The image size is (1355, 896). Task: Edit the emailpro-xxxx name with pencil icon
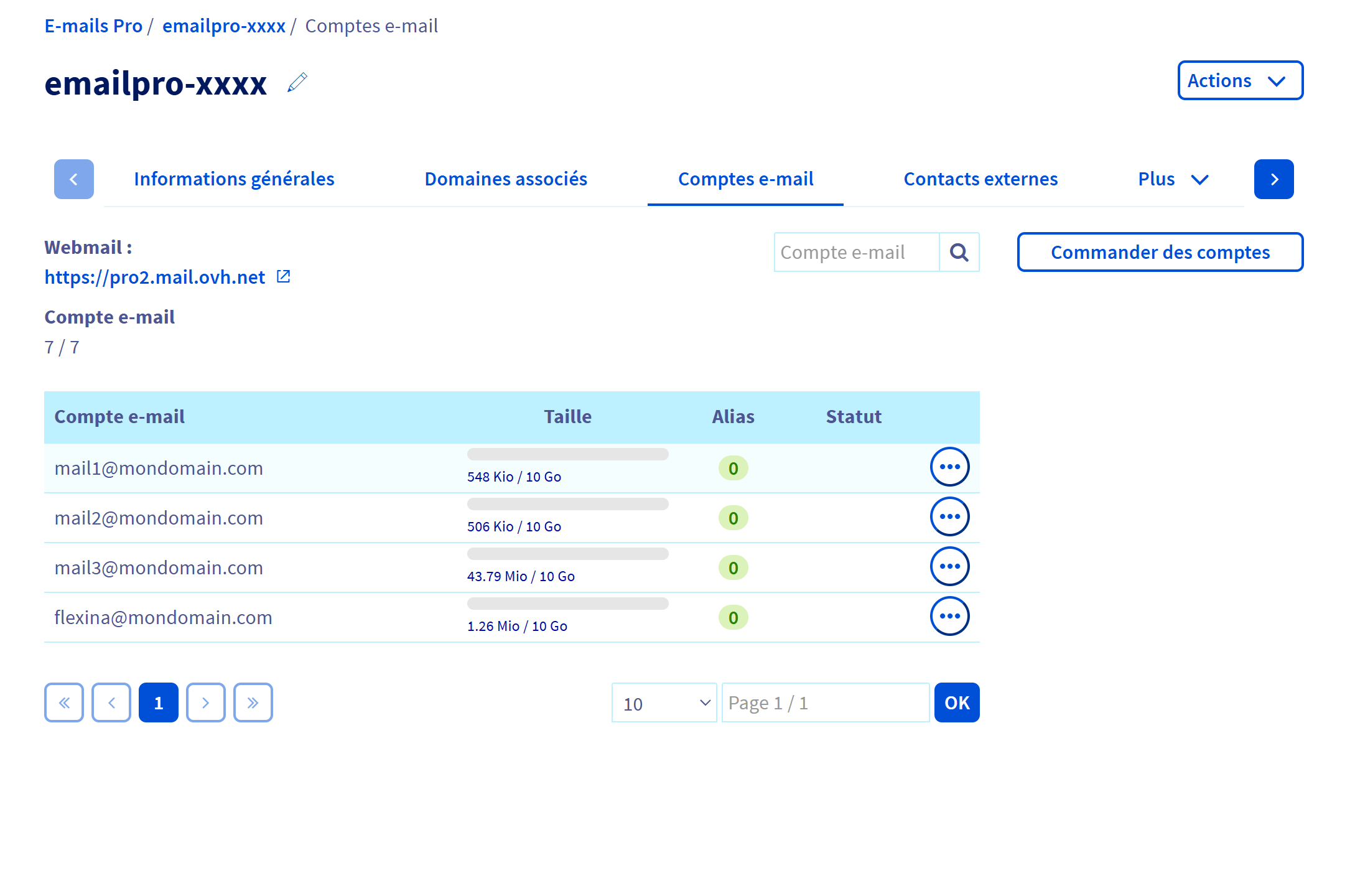[x=297, y=82]
